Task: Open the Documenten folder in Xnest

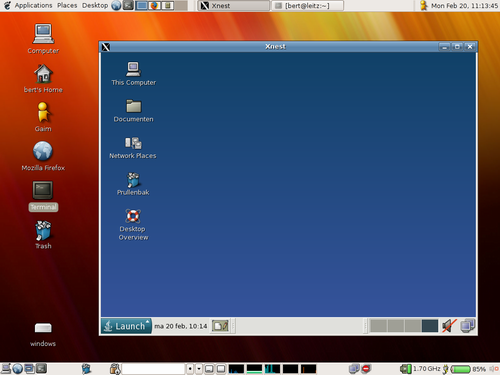Action: tap(133, 111)
